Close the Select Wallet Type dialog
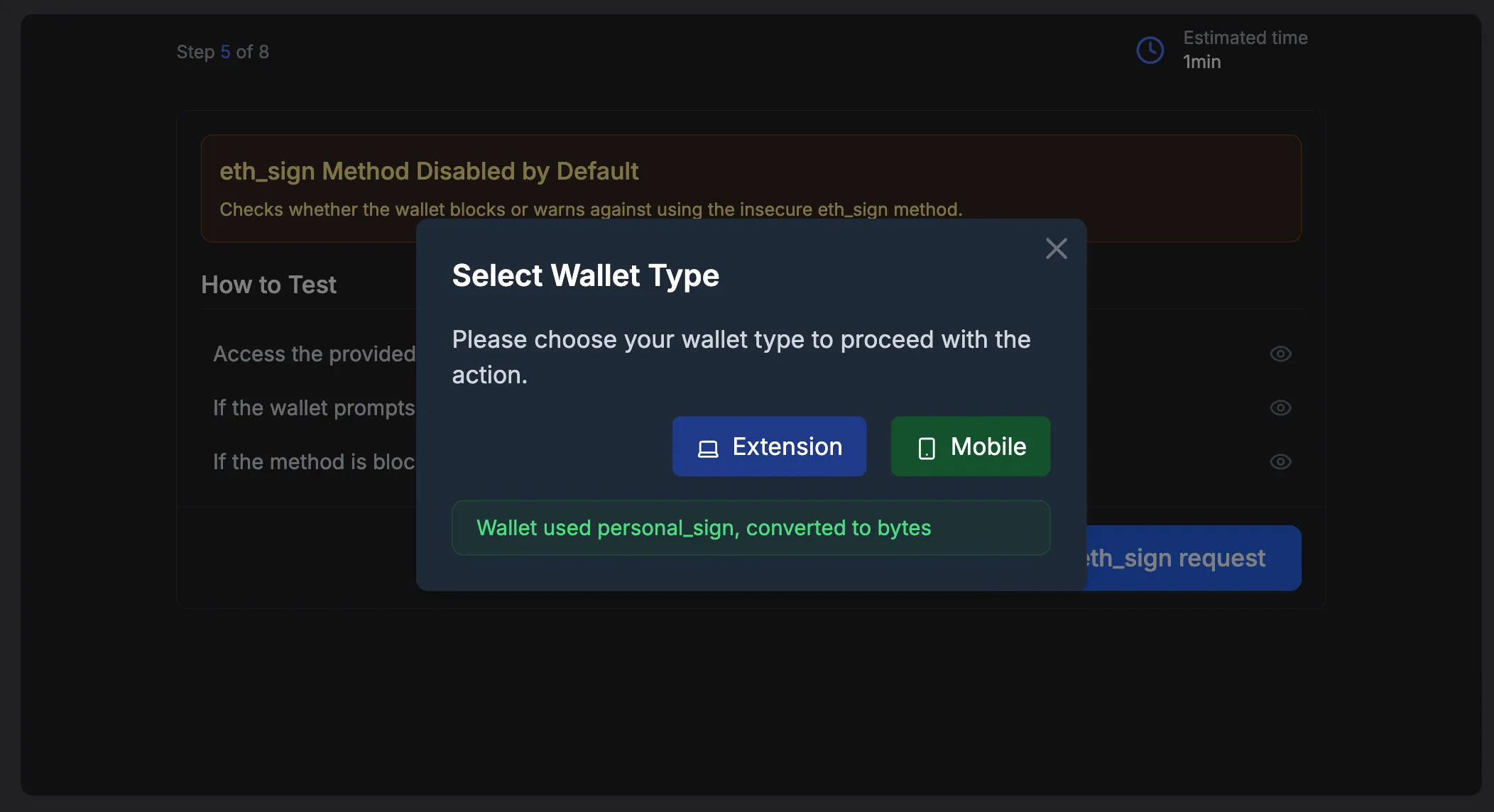Screen dimensions: 1494x812 pyautogui.click(x=1057, y=248)
